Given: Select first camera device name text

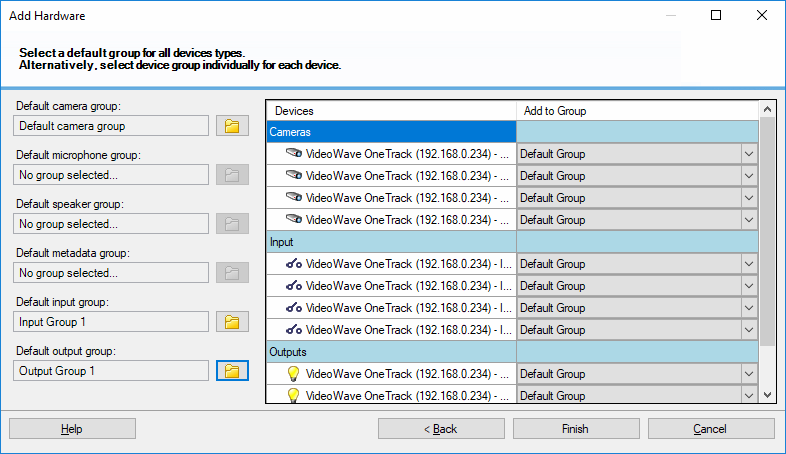Looking at the screenshot, I should (x=407, y=154).
